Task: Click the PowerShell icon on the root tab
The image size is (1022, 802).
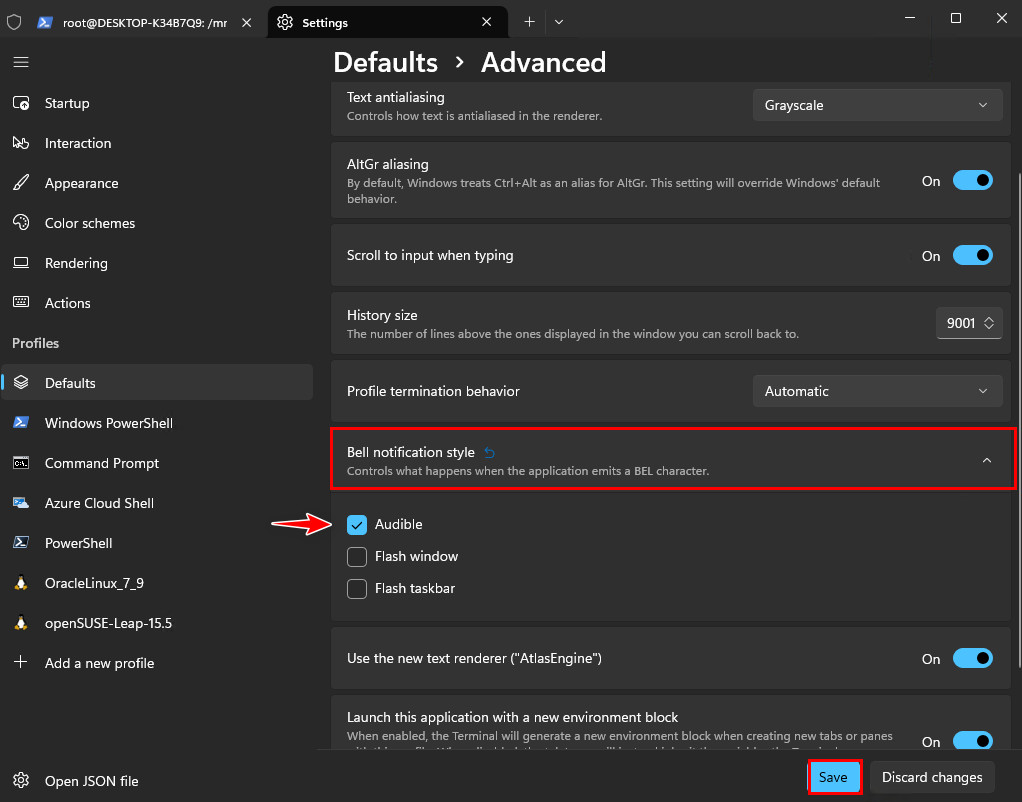Action: click(44, 22)
